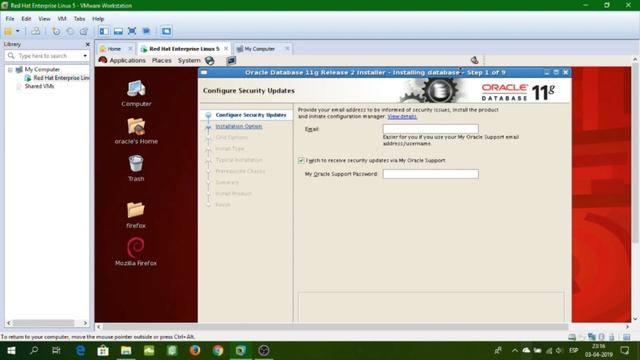This screenshot has width=640, height=360.
Task: Open the Windows Start menu
Action: pyautogui.click(x=11, y=351)
